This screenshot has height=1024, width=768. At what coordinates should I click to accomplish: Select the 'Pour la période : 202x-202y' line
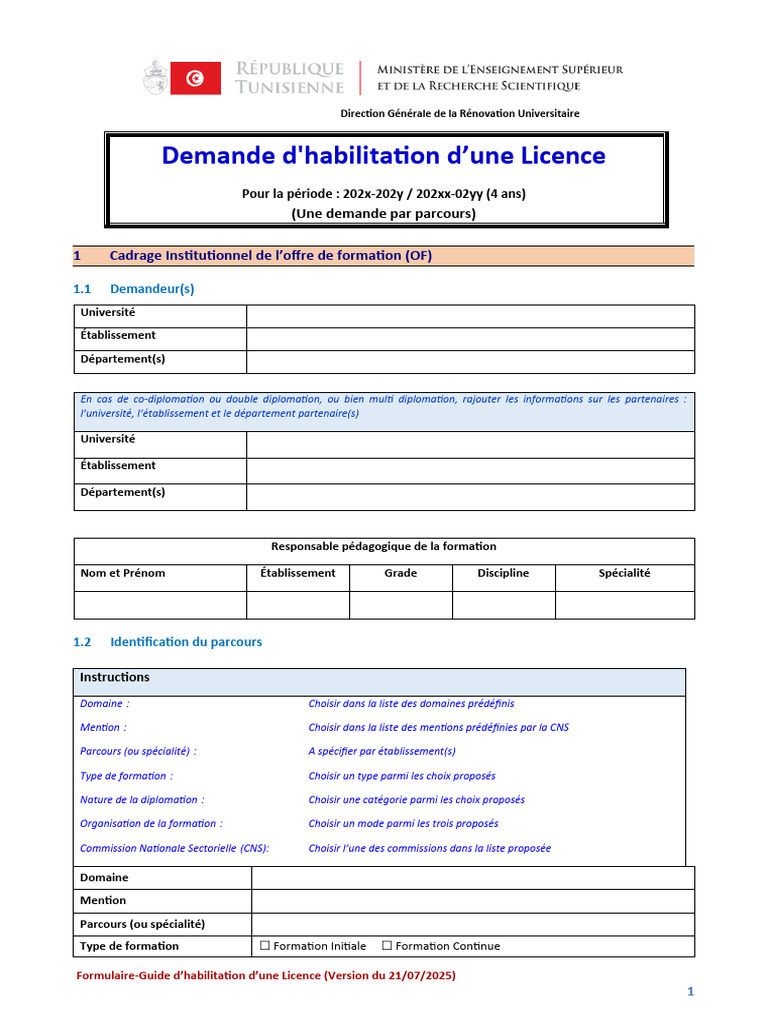(x=383, y=193)
